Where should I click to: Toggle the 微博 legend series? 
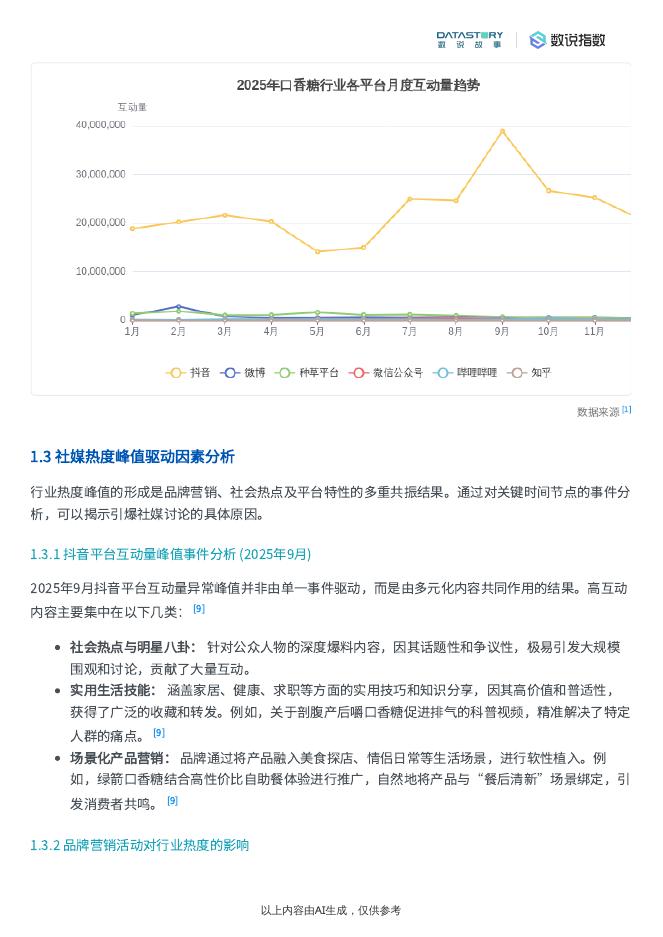(x=243, y=373)
